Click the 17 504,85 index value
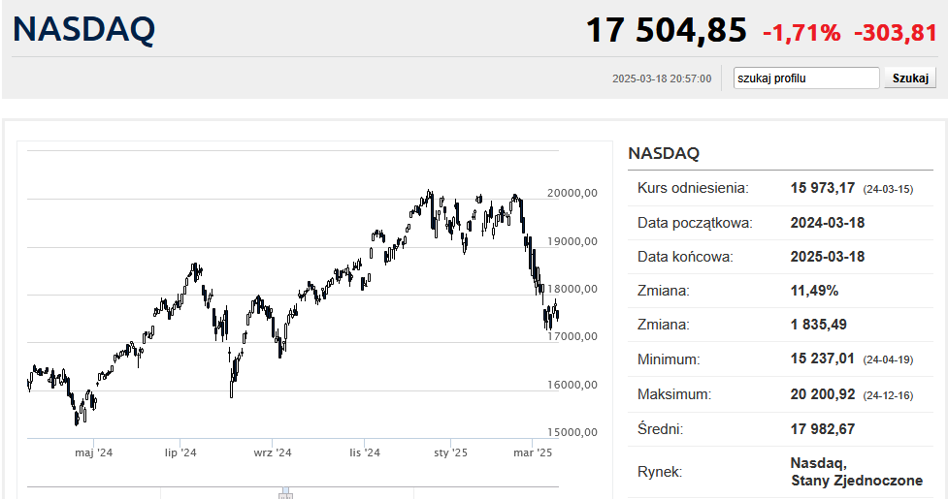948x499 pixels. click(x=666, y=30)
